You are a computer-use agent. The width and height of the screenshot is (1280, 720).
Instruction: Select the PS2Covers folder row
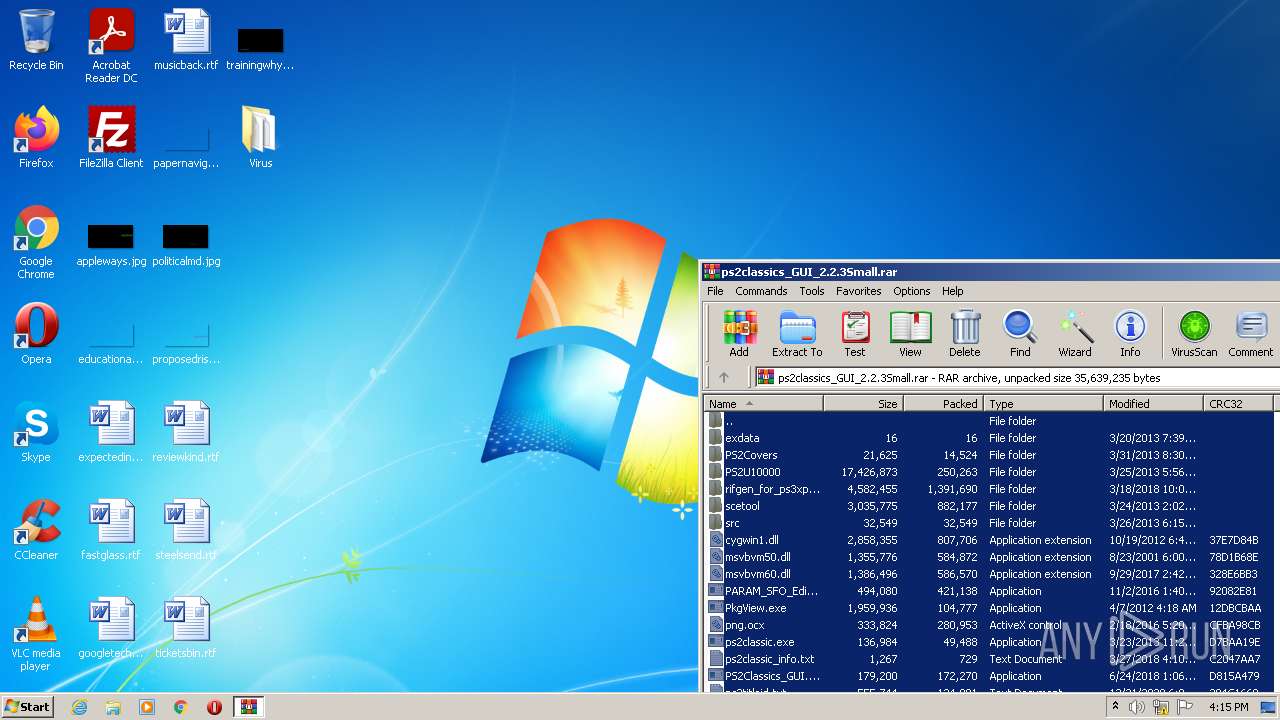coord(990,455)
